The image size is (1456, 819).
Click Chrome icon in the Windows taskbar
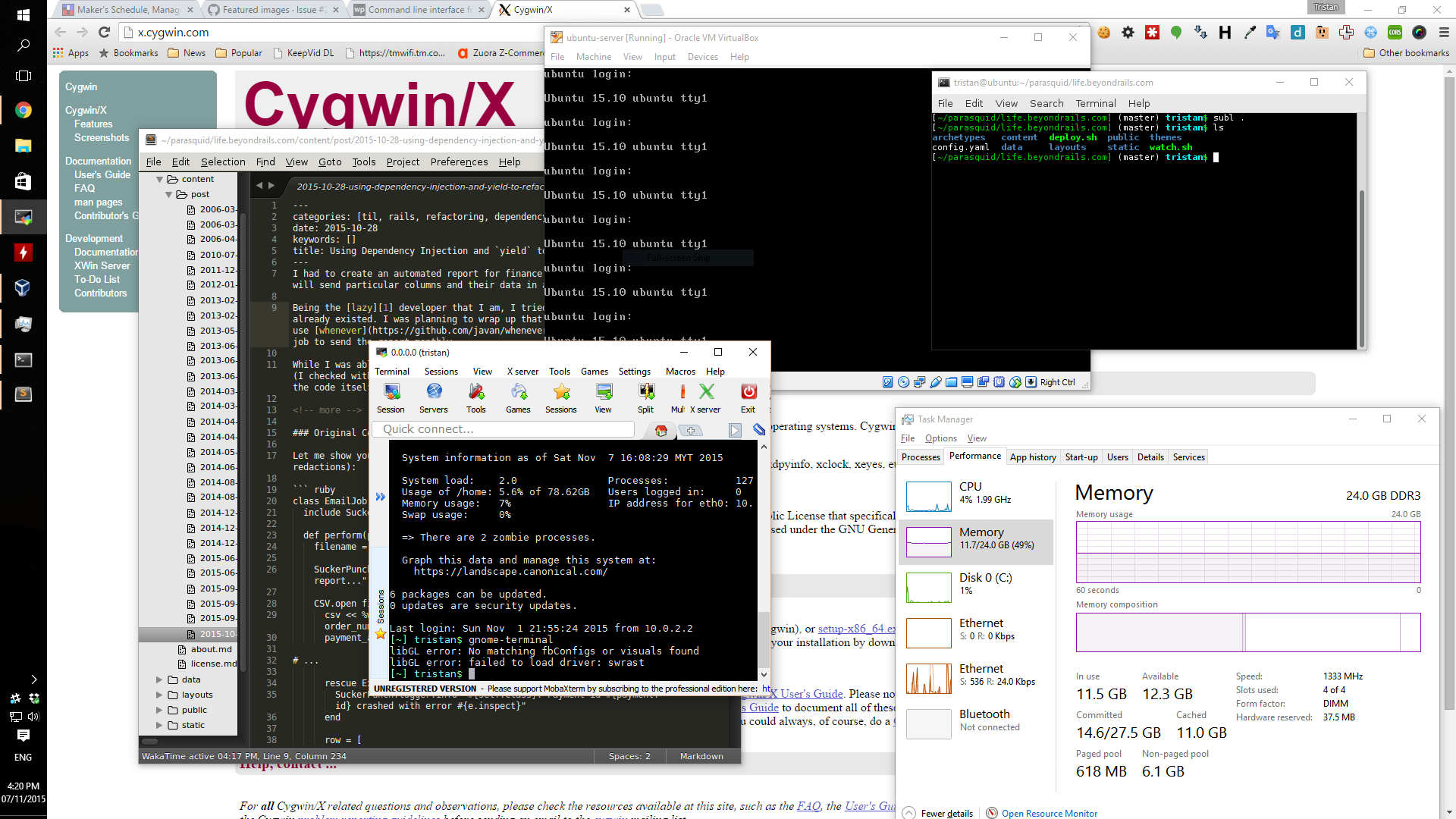coord(24,111)
